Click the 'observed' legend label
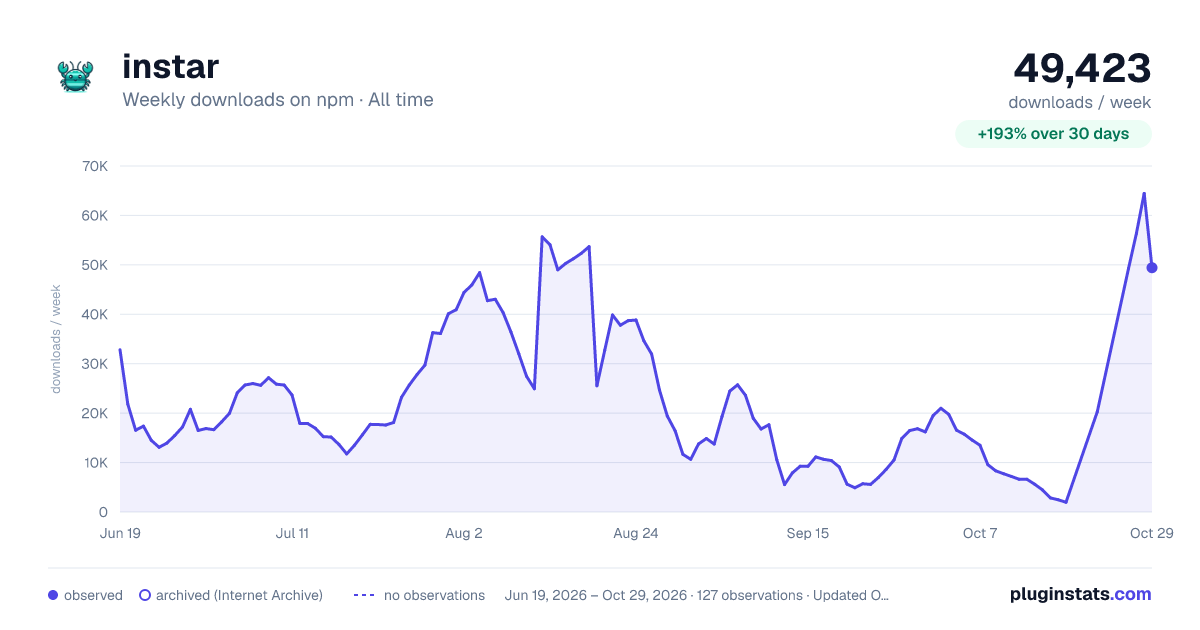Screen dimensions: 1200x630 (x=93, y=595)
